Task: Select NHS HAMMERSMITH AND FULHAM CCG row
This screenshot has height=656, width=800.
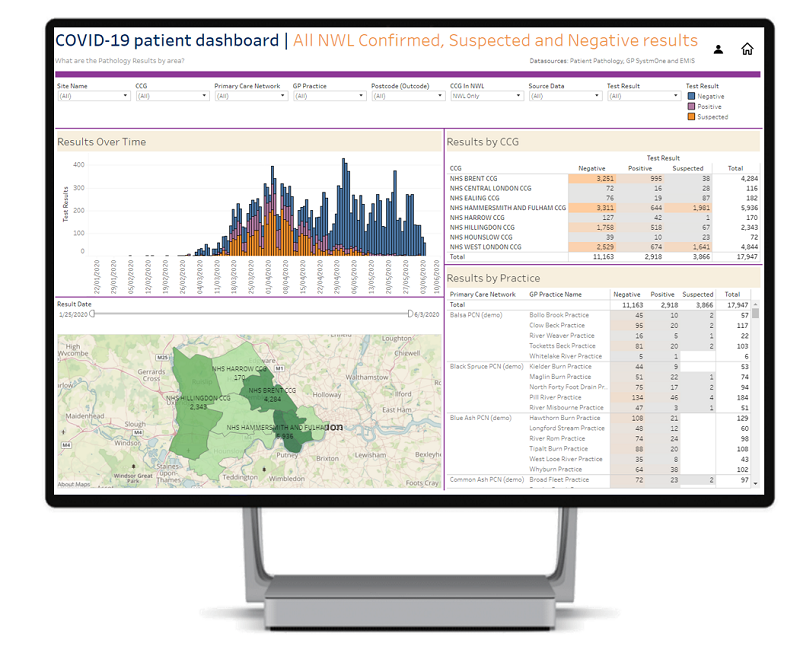Action: click(604, 208)
